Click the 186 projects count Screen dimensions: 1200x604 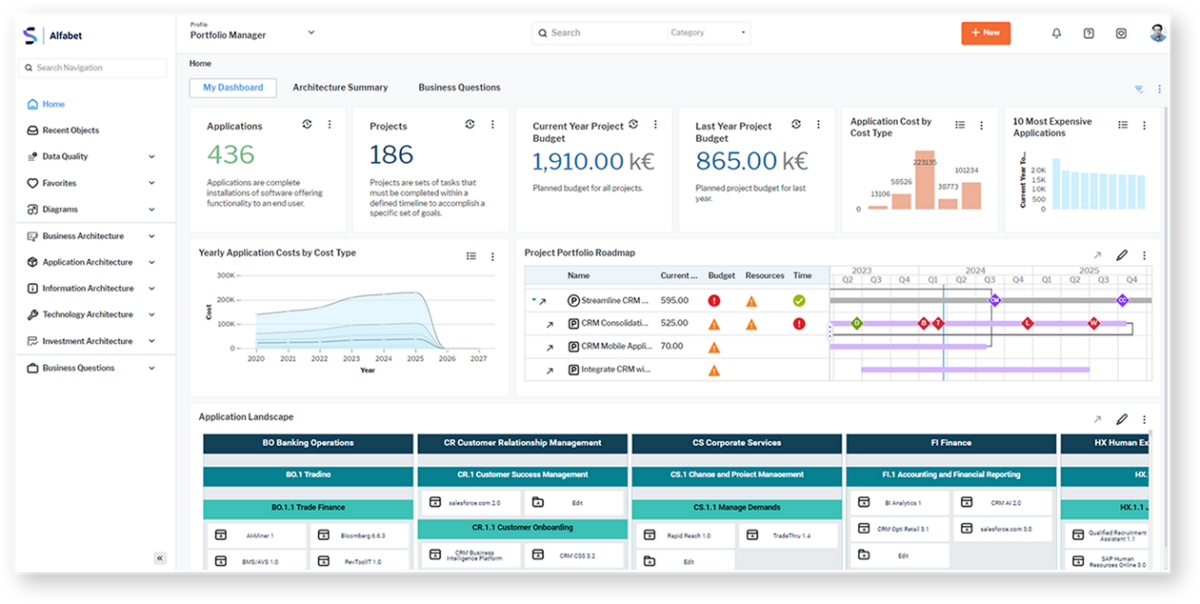(x=391, y=155)
